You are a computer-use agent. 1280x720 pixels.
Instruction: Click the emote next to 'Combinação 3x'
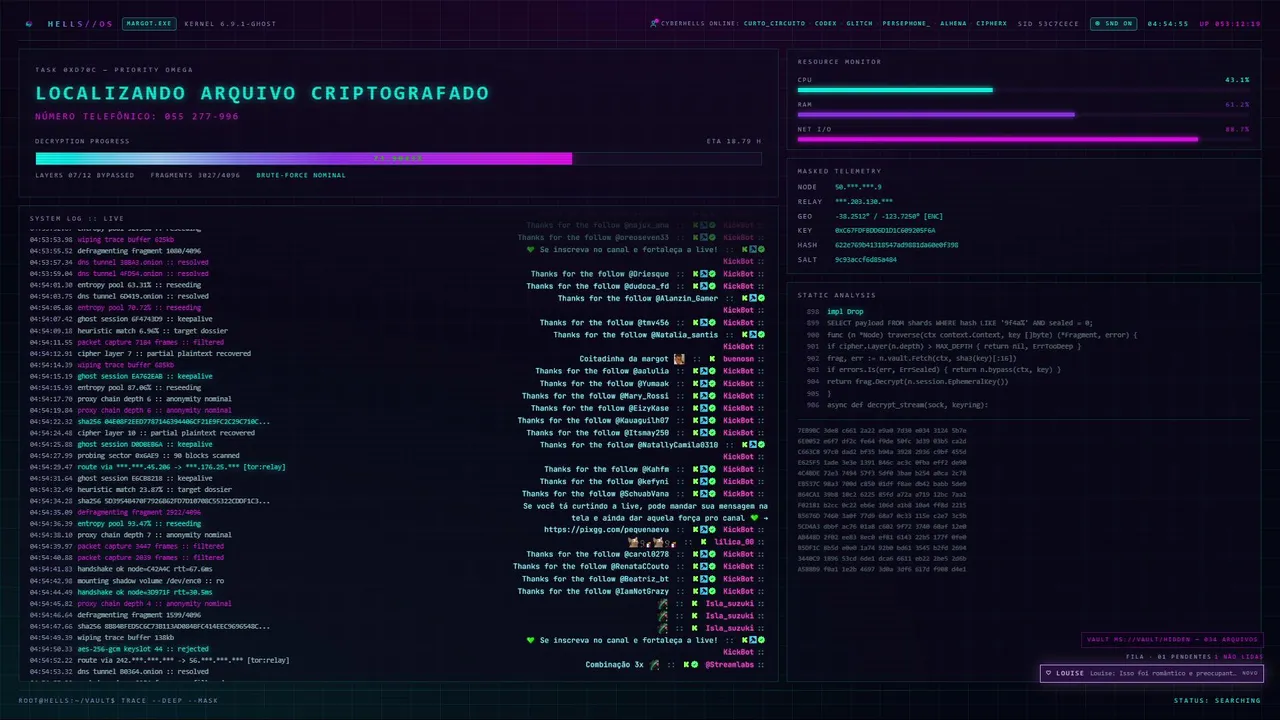pos(654,664)
